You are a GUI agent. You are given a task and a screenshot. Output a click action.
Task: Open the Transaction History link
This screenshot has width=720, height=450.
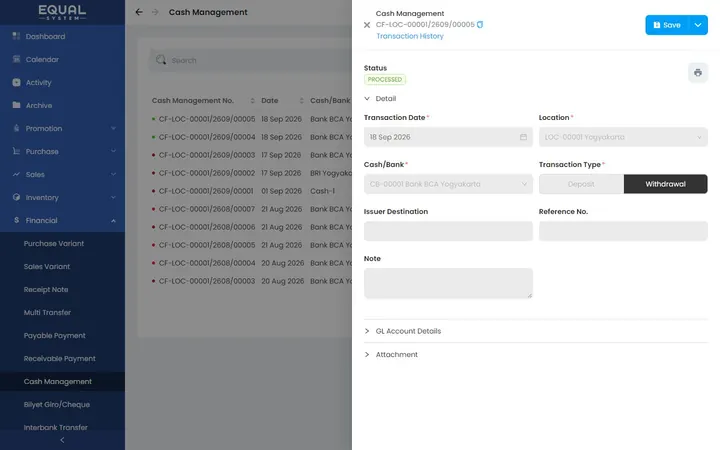410,36
